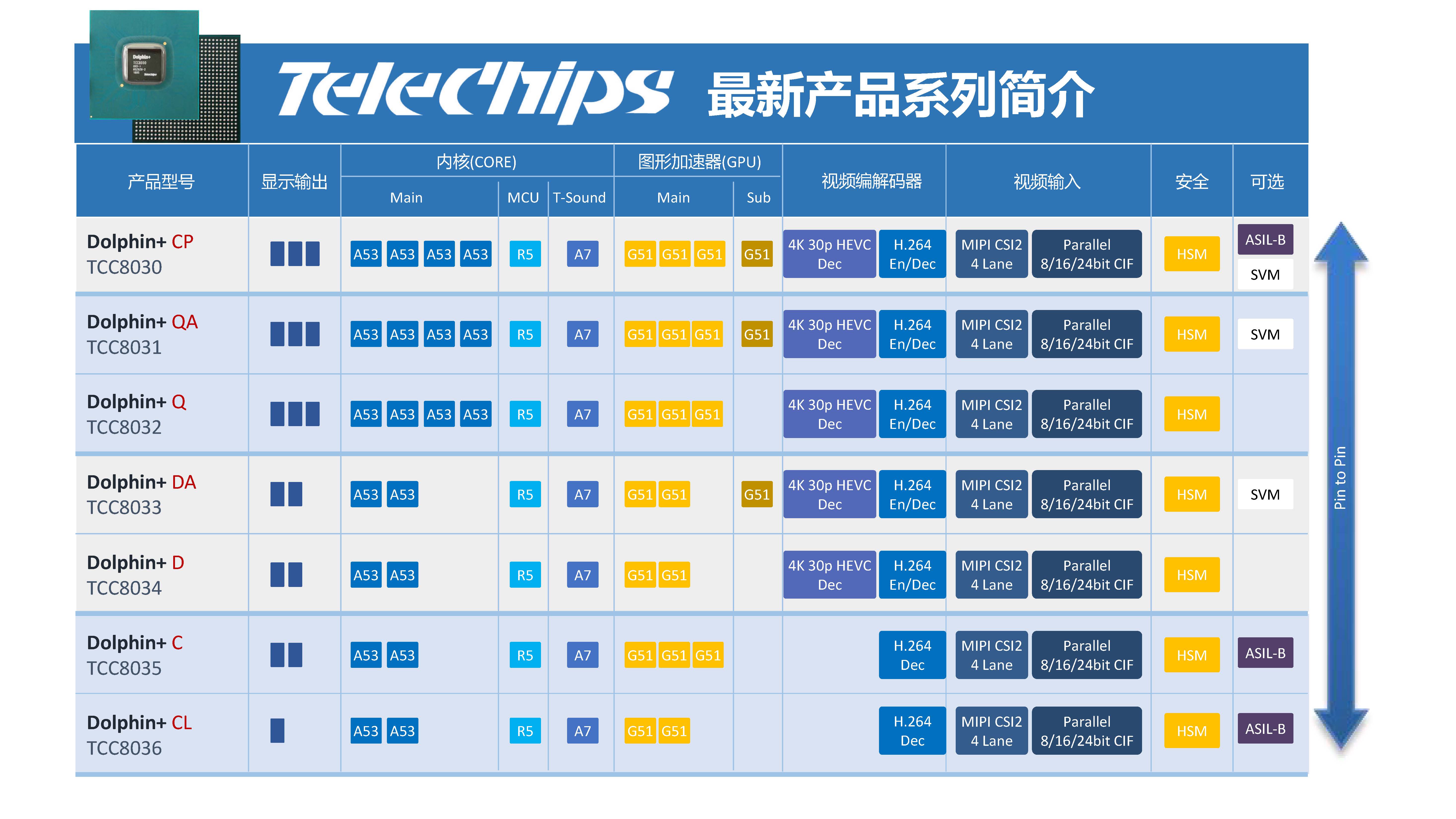
Task: Click the TCC8032 model number
Action: click(124, 427)
